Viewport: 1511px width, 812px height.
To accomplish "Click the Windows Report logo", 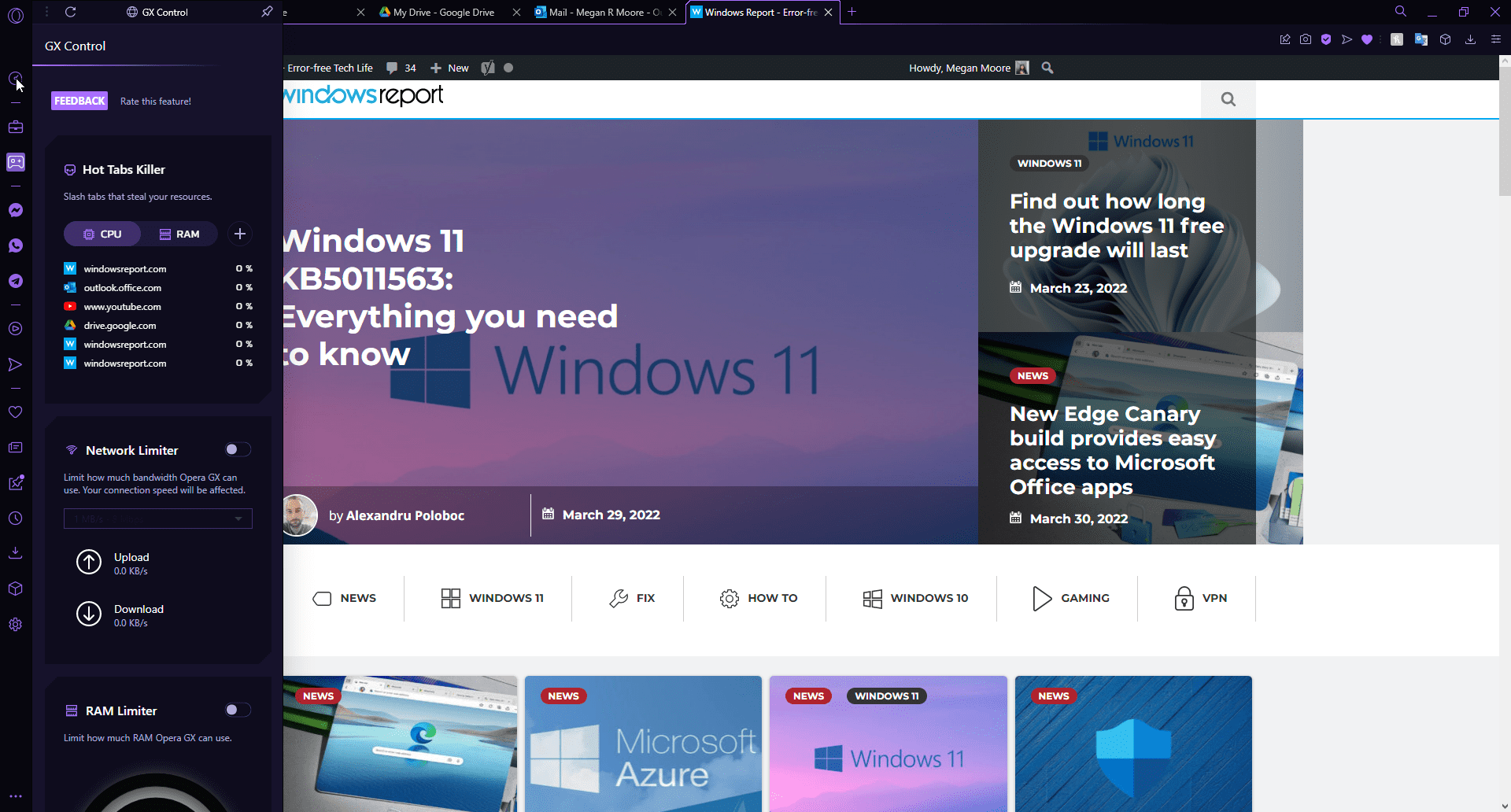I will 363,96.
